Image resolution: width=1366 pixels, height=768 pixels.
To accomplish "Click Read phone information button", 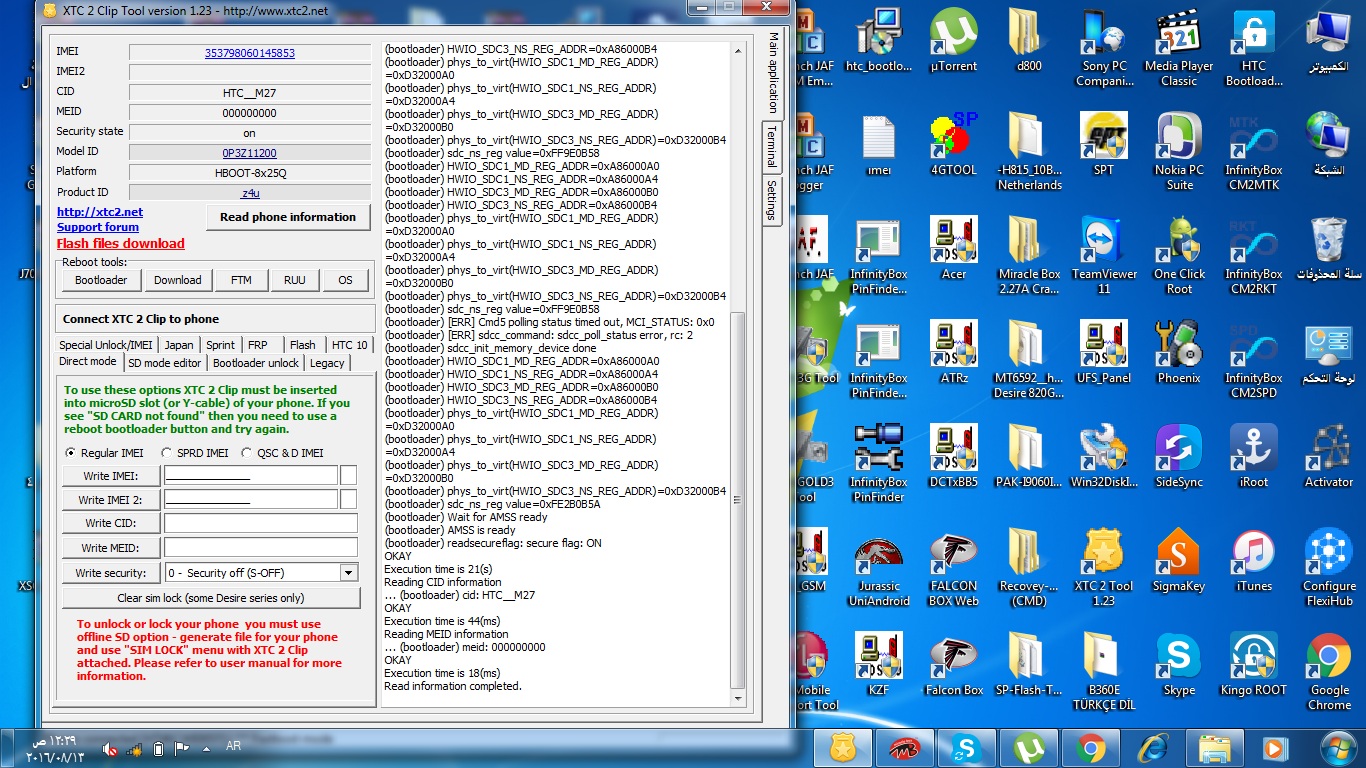I will 288,217.
